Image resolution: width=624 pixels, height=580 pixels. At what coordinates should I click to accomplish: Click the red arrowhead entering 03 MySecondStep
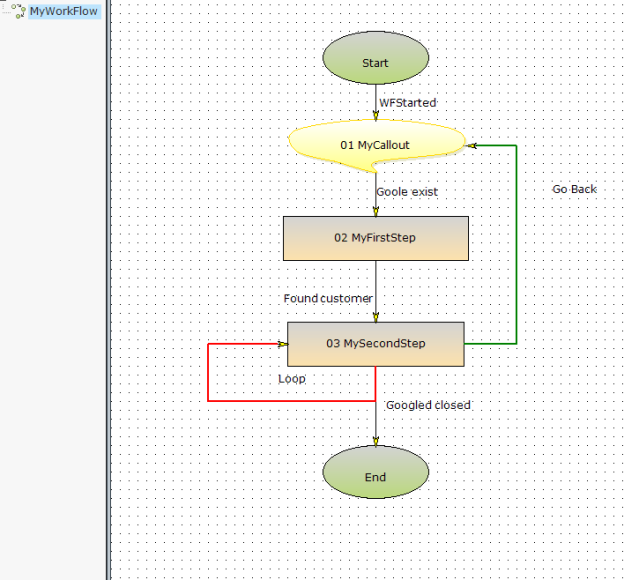coord(283,344)
